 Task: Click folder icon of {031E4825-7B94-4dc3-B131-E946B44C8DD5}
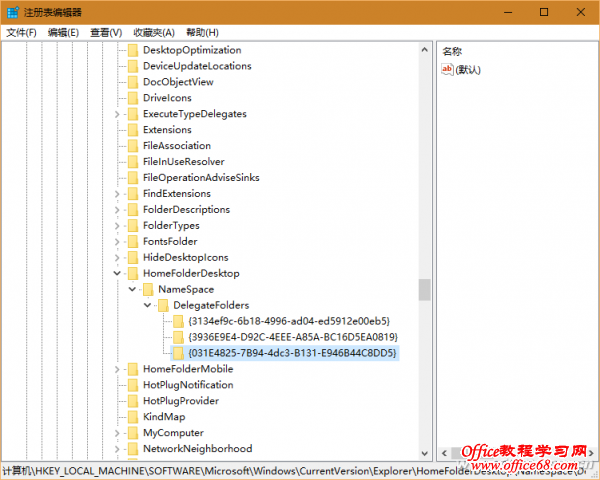click(x=178, y=353)
